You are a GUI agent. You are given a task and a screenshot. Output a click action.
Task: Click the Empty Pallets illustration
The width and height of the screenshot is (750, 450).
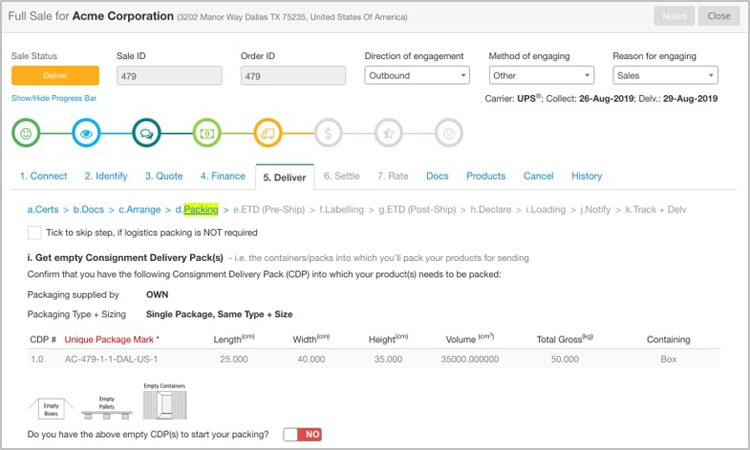pos(107,407)
